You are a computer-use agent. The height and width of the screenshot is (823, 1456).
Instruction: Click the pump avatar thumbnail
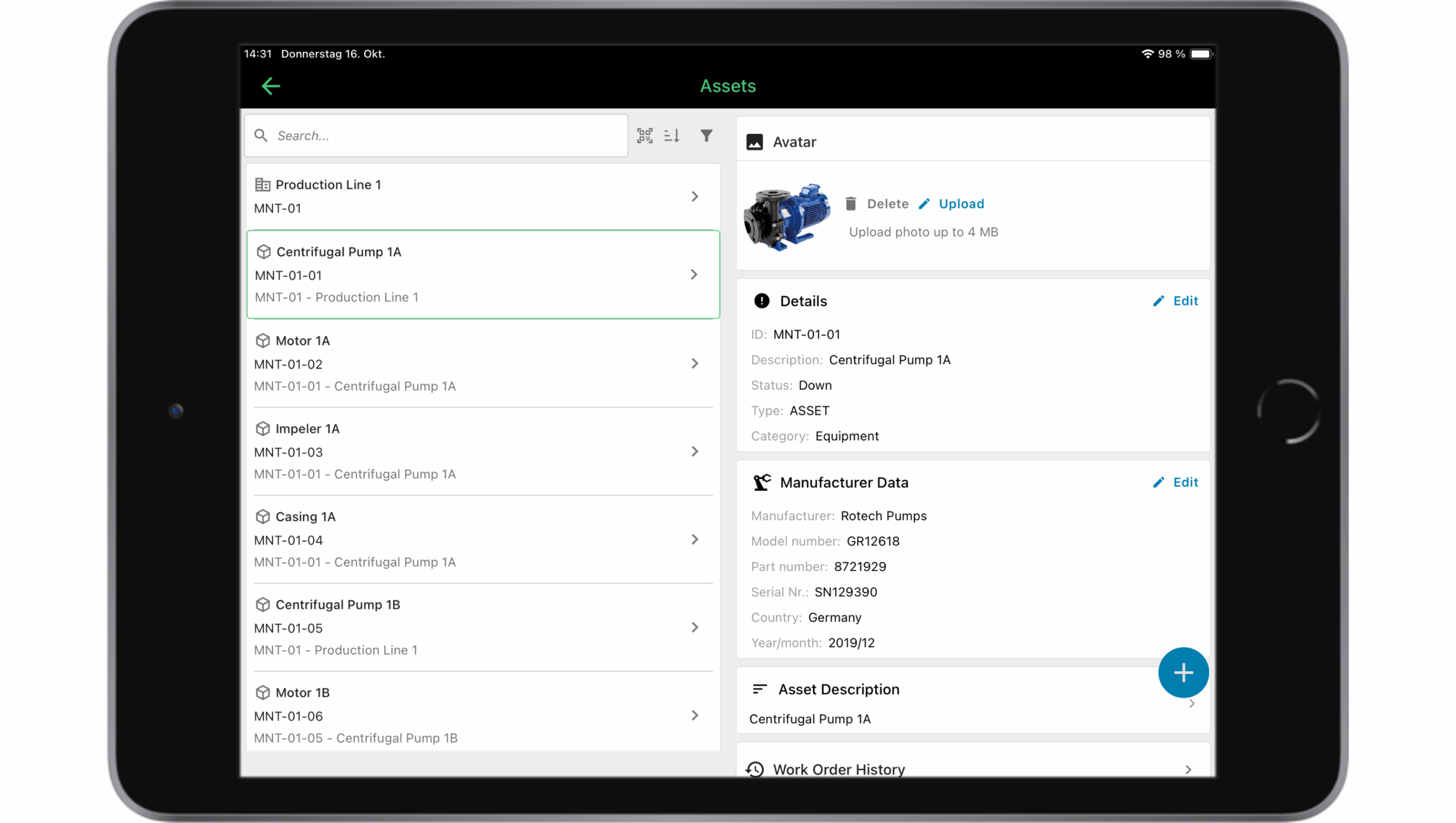coord(787,217)
